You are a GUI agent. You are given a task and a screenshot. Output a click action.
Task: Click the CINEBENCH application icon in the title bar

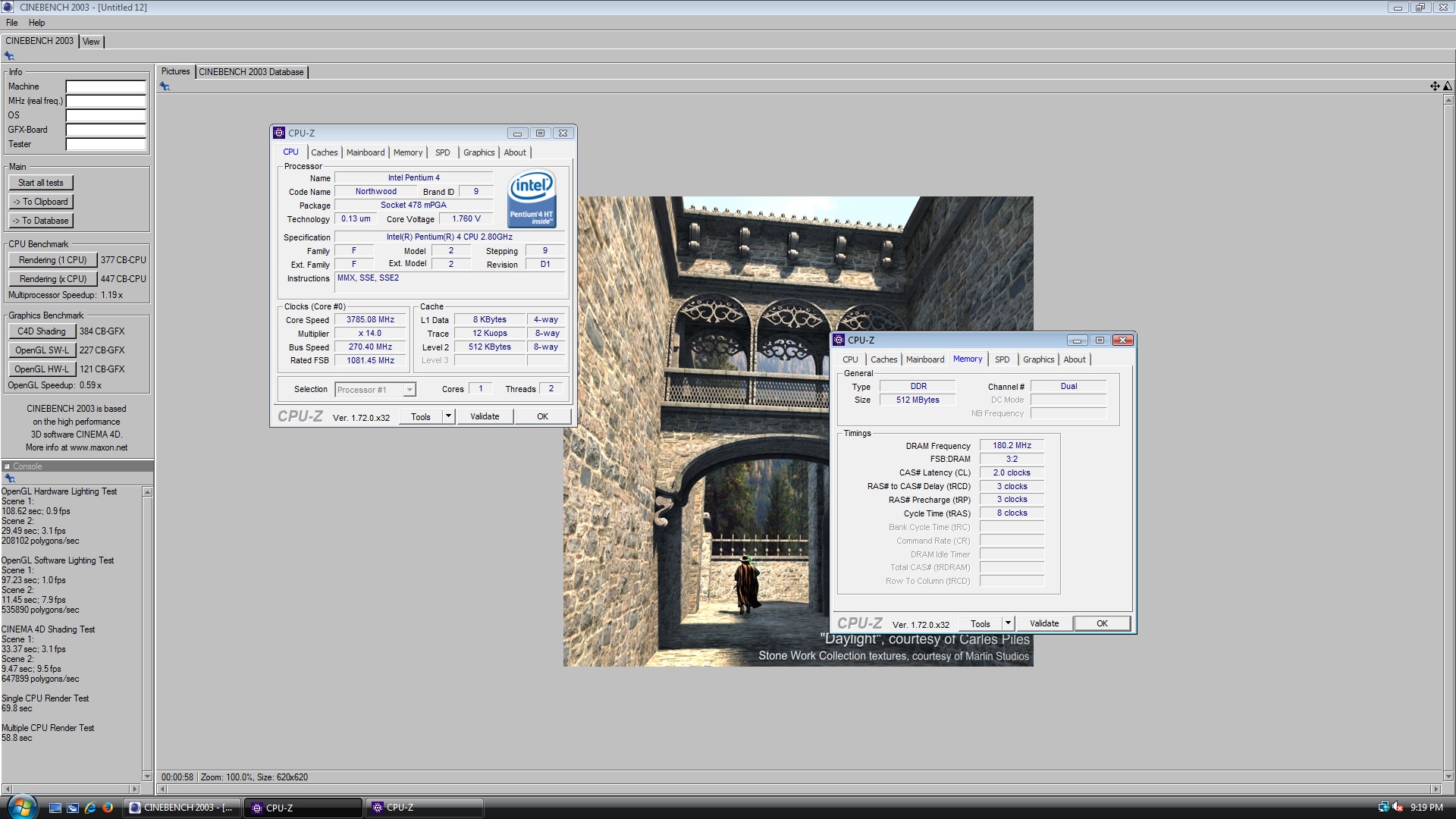pyautogui.click(x=8, y=7)
